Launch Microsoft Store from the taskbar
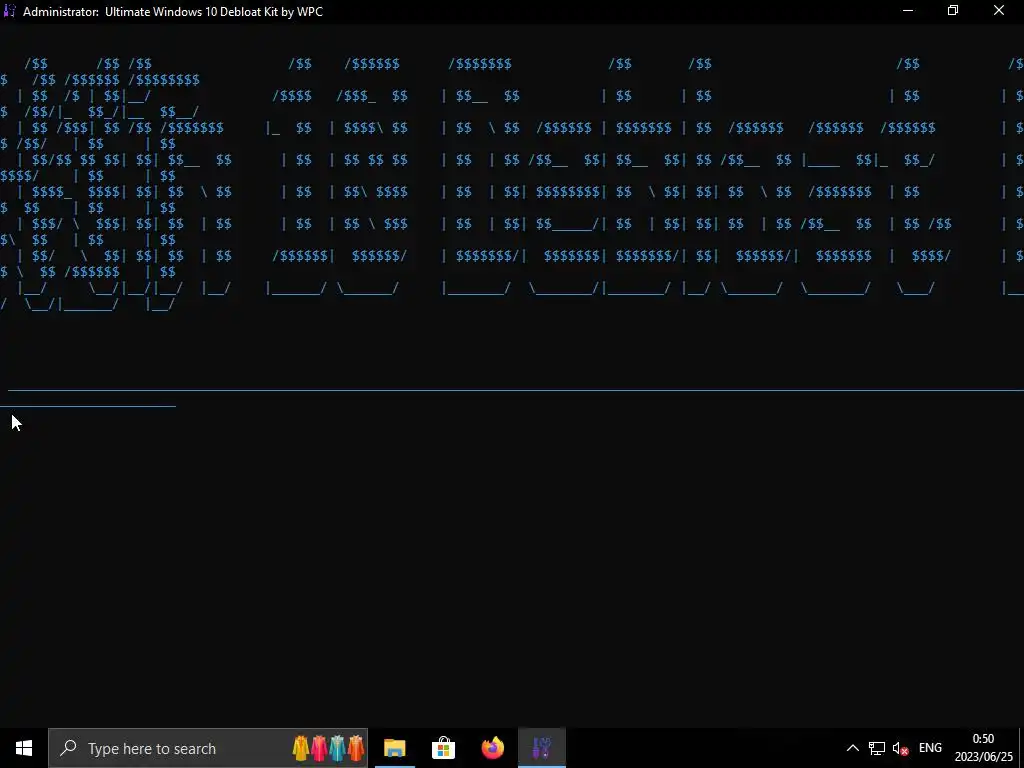Screen dimensions: 1024x768 point(443,748)
